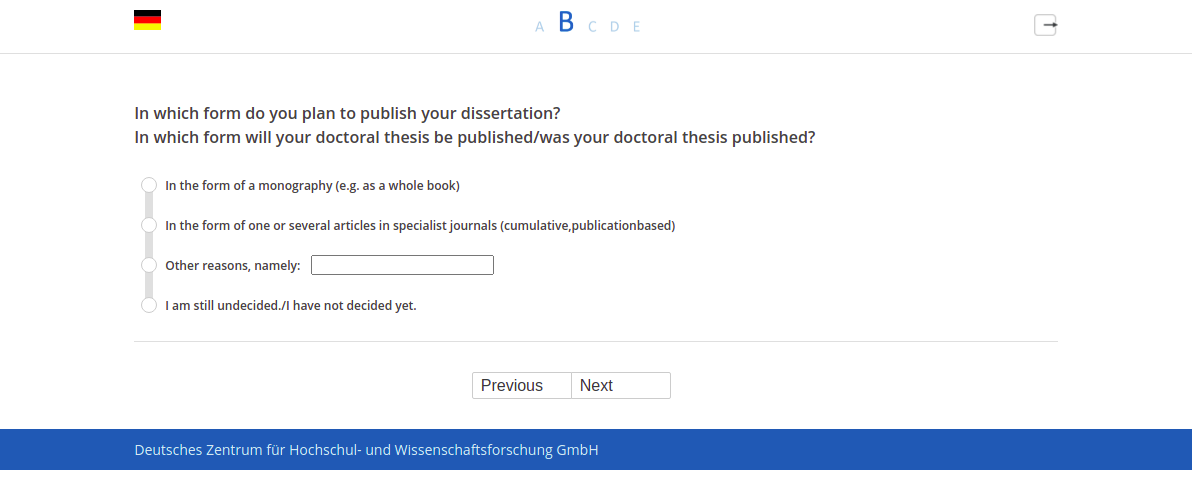Jump to survey section C

click(x=592, y=27)
